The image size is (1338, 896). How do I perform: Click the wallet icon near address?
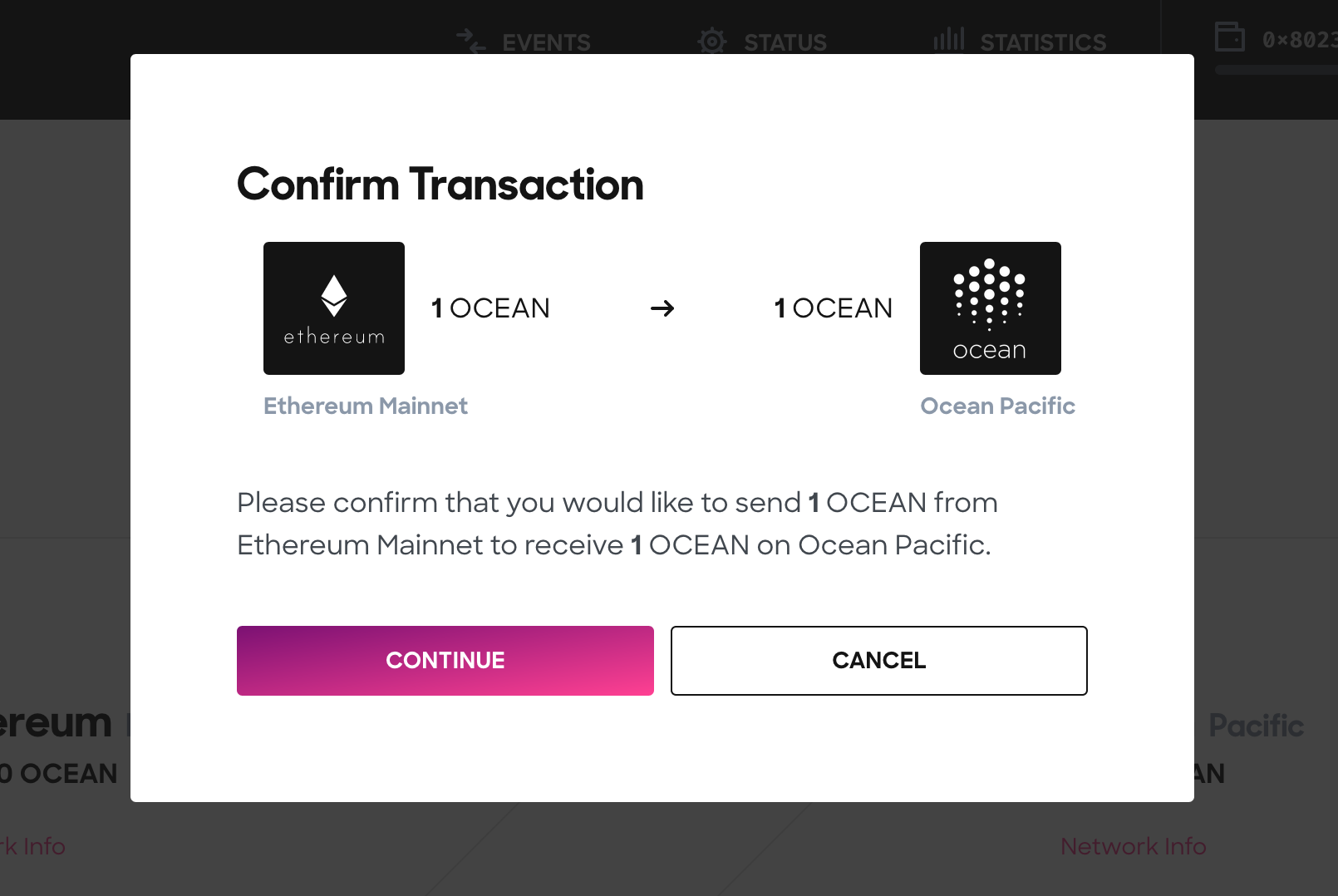(x=1229, y=37)
